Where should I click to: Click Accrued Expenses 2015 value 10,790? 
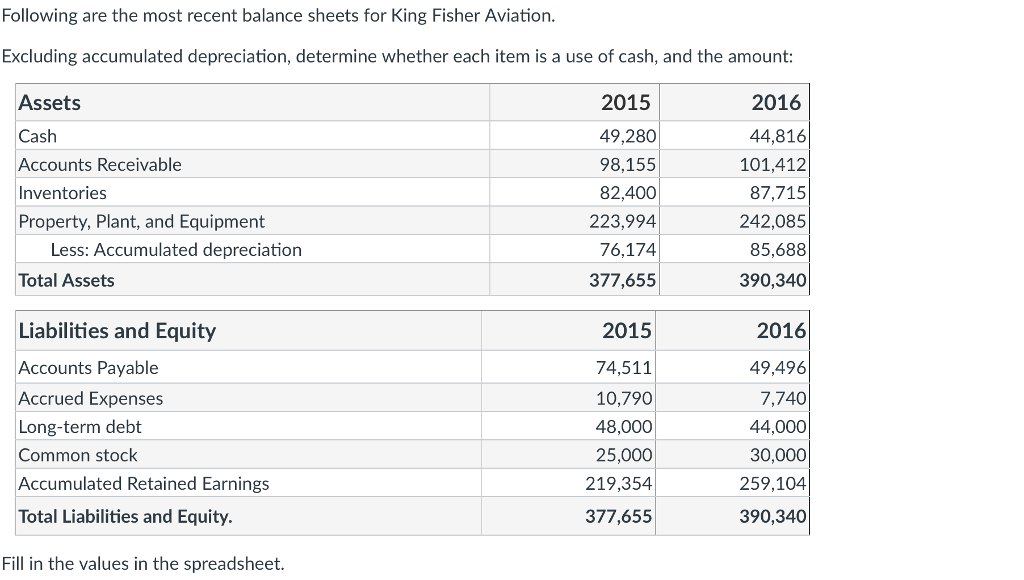pos(624,398)
